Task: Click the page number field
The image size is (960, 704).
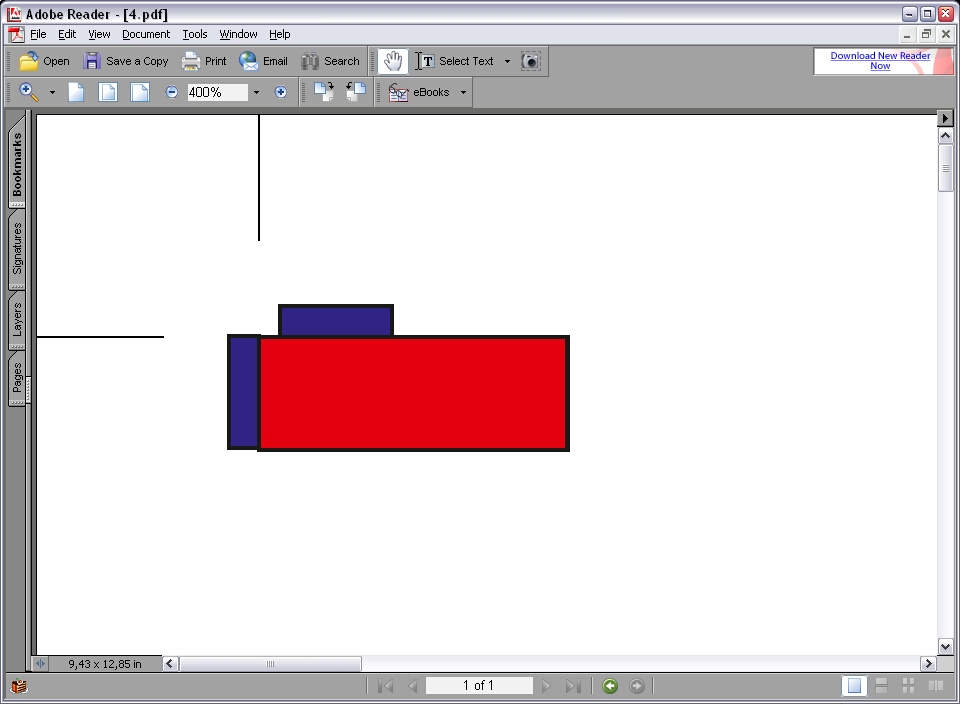Action: [478, 686]
